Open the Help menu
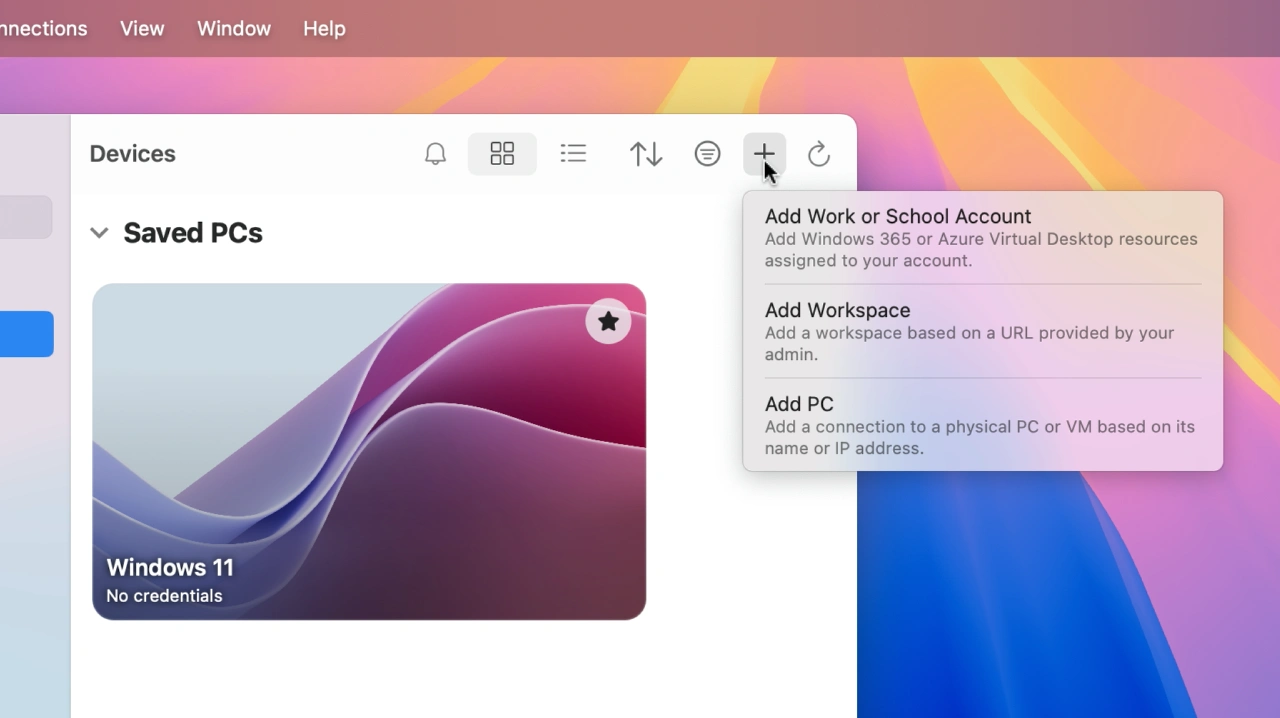The height and width of the screenshot is (718, 1280). tap(324, 29)
